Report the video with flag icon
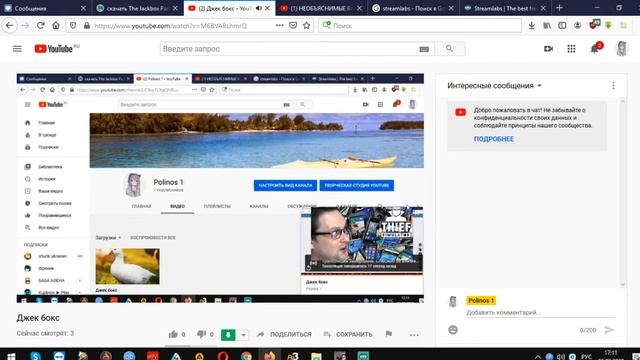This screenshot has height=360, width=640. [x=389, y=334]
